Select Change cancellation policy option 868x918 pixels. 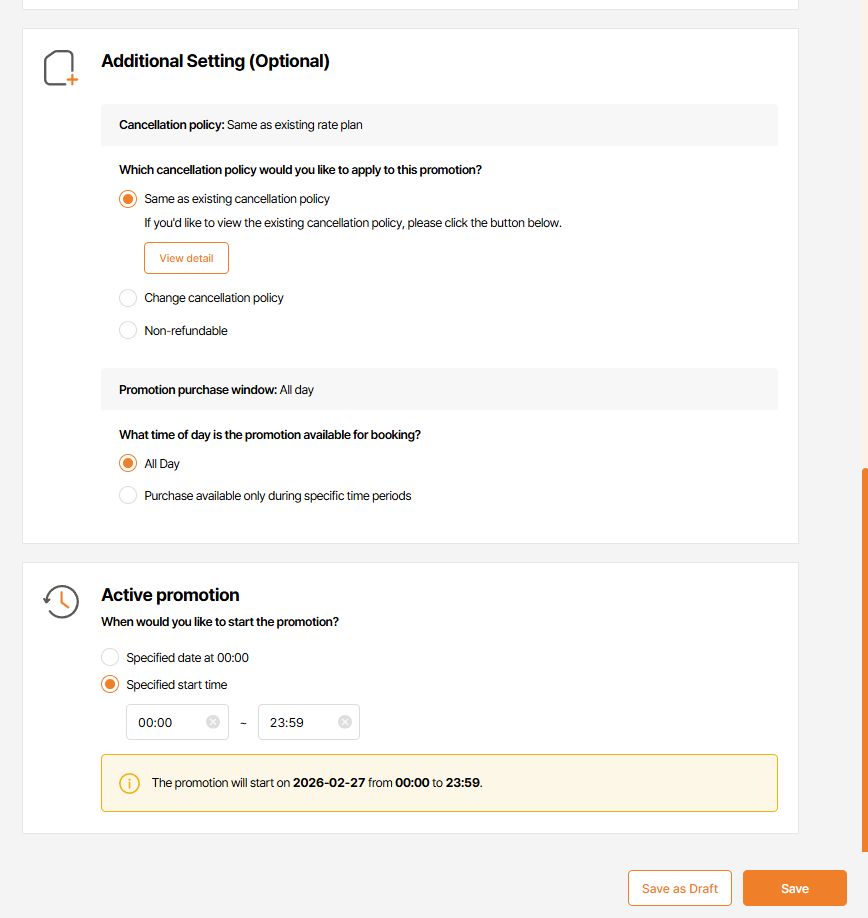click(128, 298)
